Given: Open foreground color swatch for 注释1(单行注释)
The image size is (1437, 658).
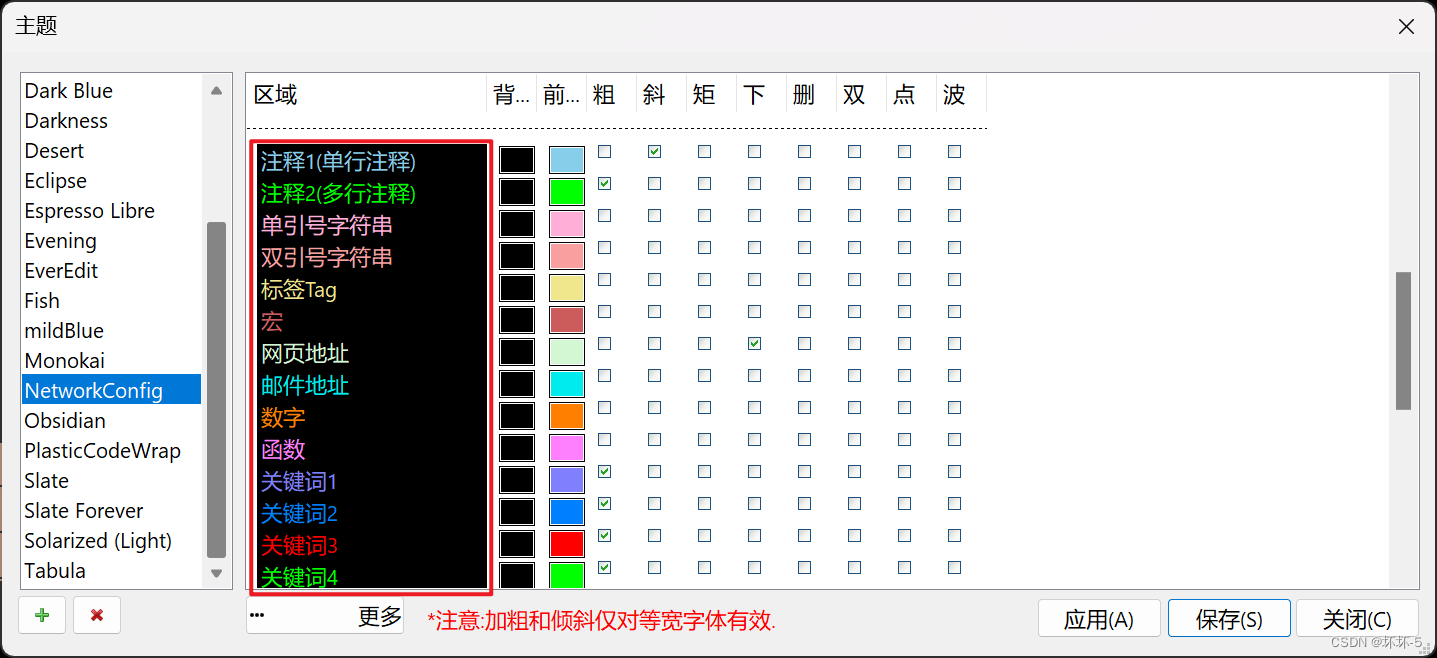Looking at the screenshot, I should (x=567, y=160).
